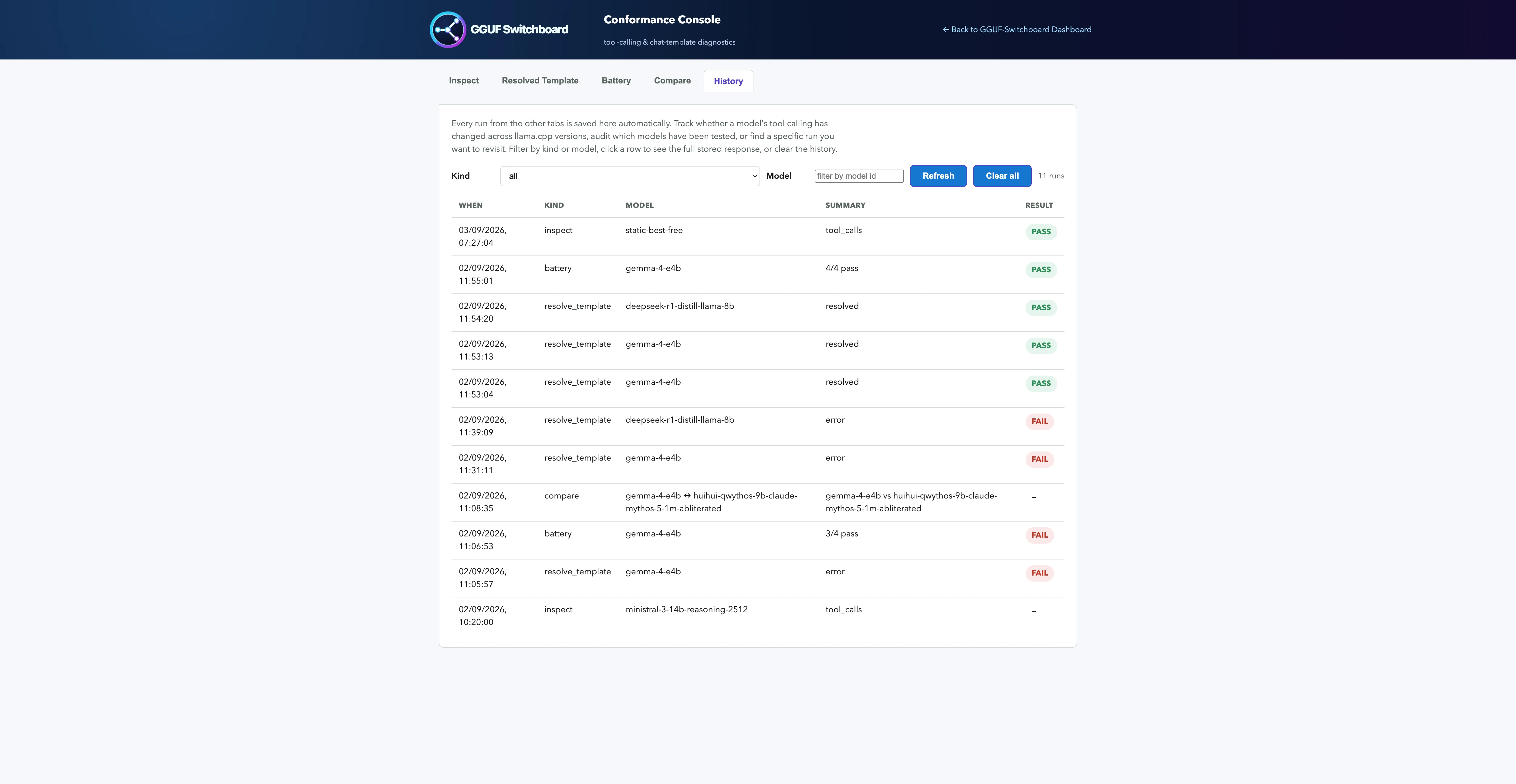
Task: Open the 11:55:01 battery run timestamp
Action: (482, 274)
